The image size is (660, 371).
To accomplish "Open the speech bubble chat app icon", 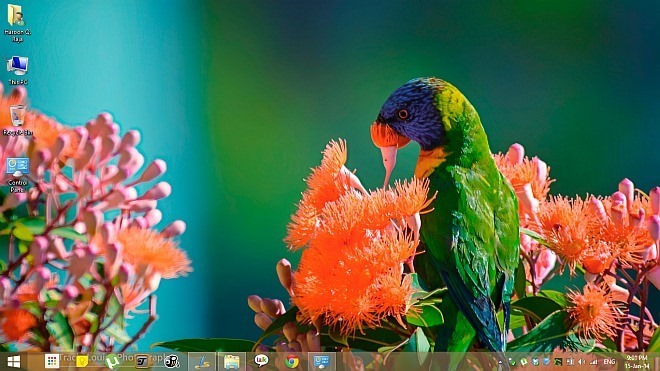I will (261, 361).
